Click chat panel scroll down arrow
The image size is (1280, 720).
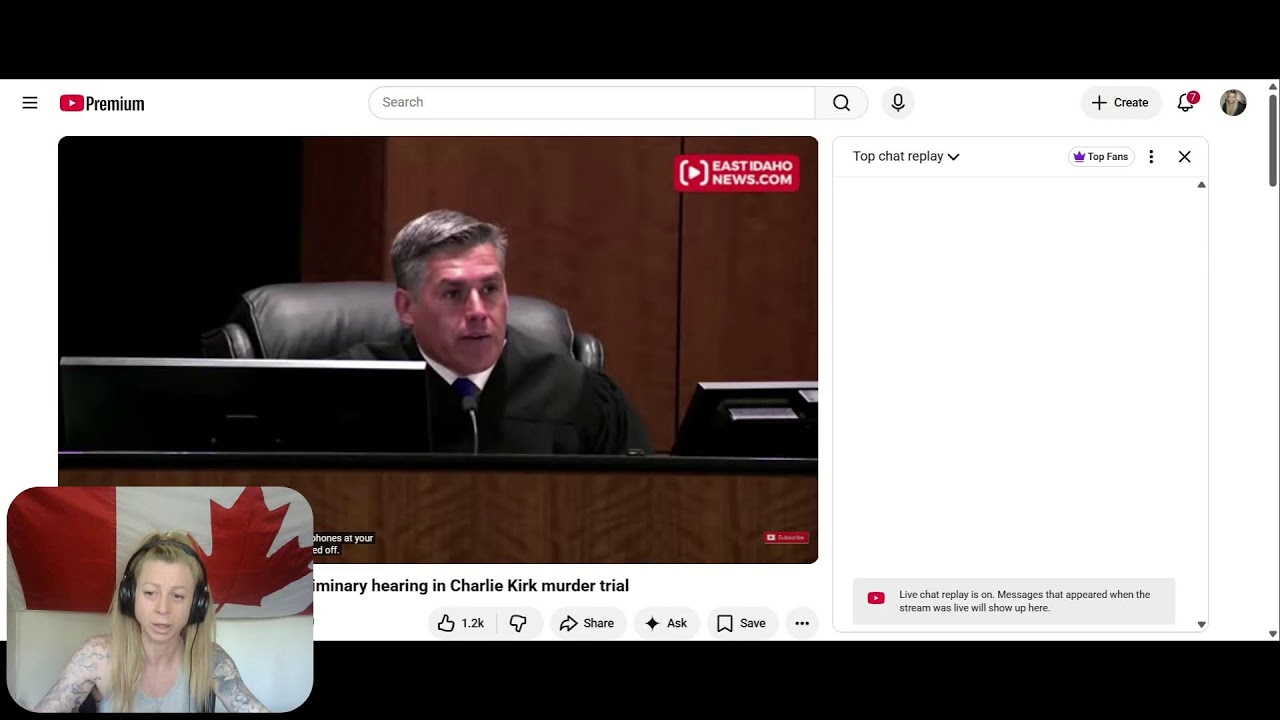point(1201,625)
